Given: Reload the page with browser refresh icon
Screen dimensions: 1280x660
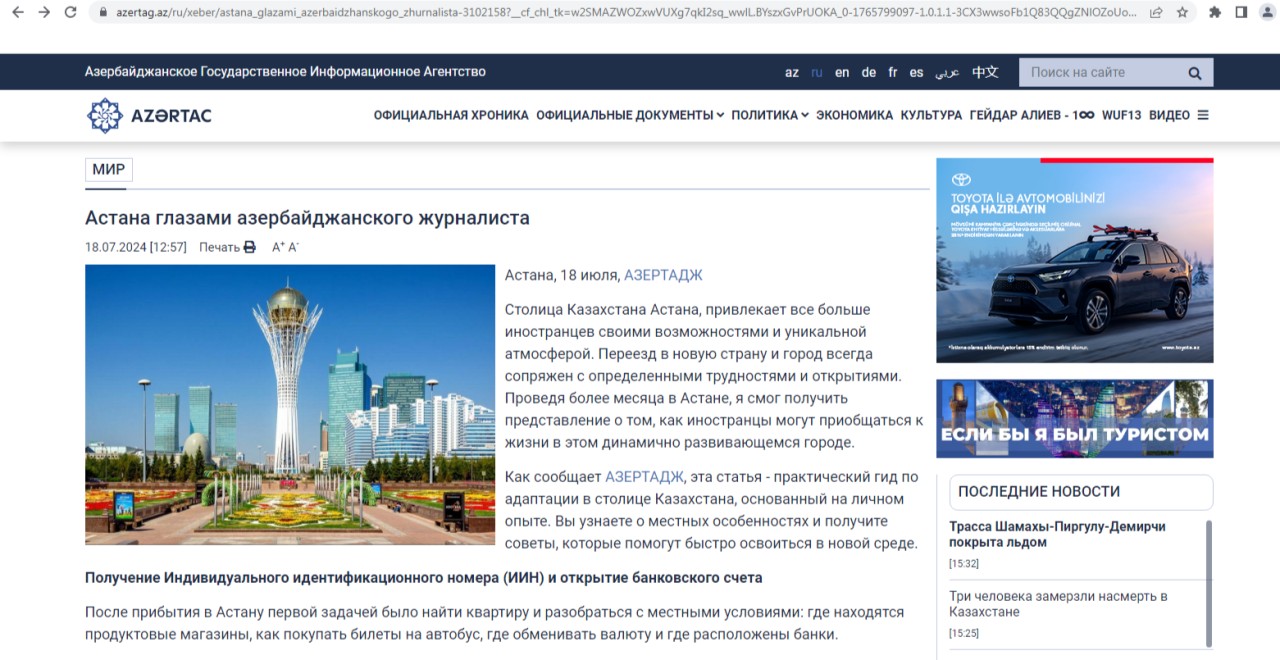Looking at the screenshot, I should point(70,12).
